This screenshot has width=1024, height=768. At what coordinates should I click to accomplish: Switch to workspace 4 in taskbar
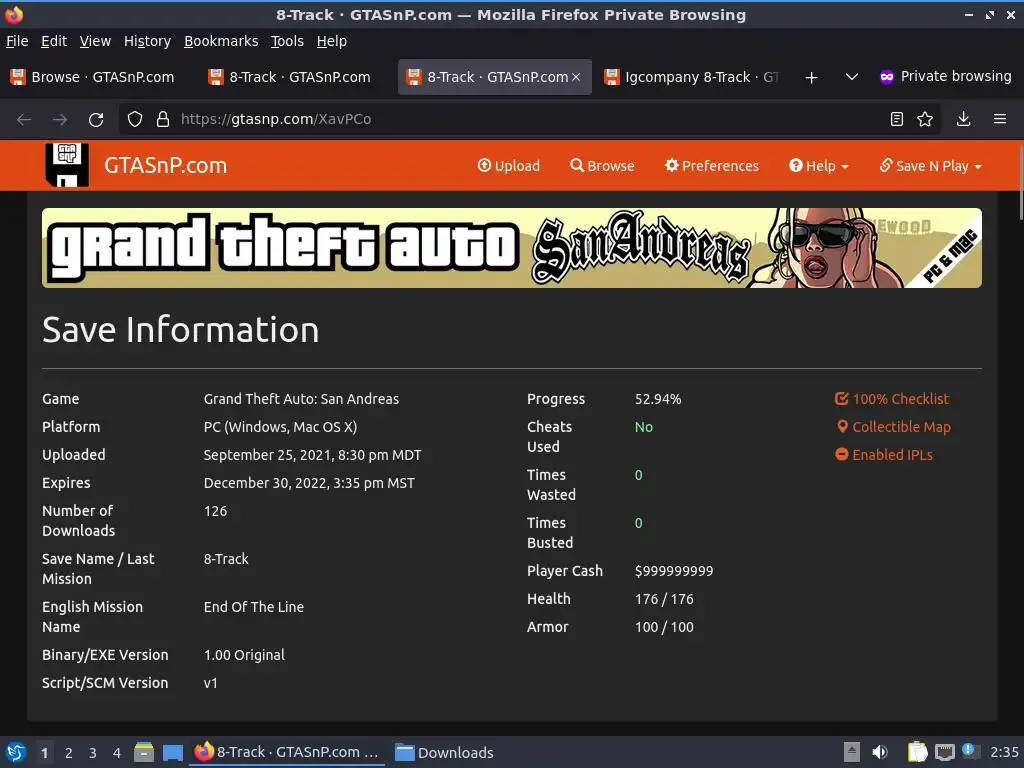[117, 753]
